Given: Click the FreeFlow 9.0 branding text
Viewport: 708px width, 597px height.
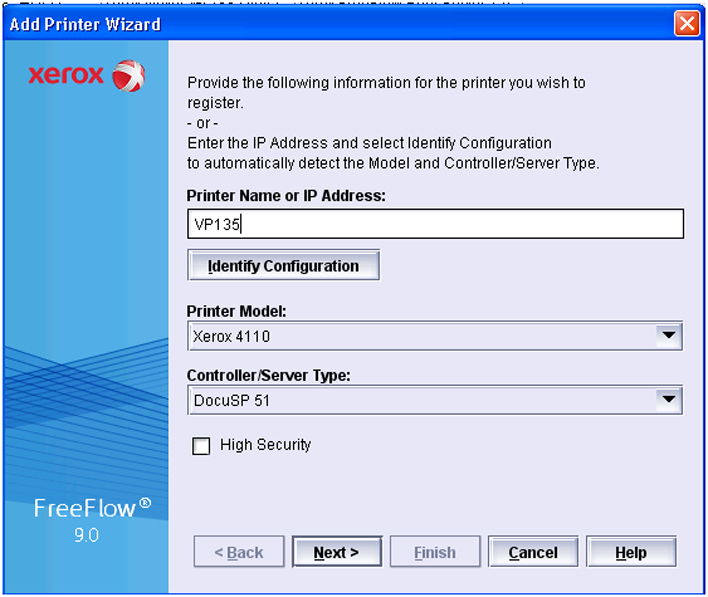Looking at the screenshot, I should (x=92, y=520).
